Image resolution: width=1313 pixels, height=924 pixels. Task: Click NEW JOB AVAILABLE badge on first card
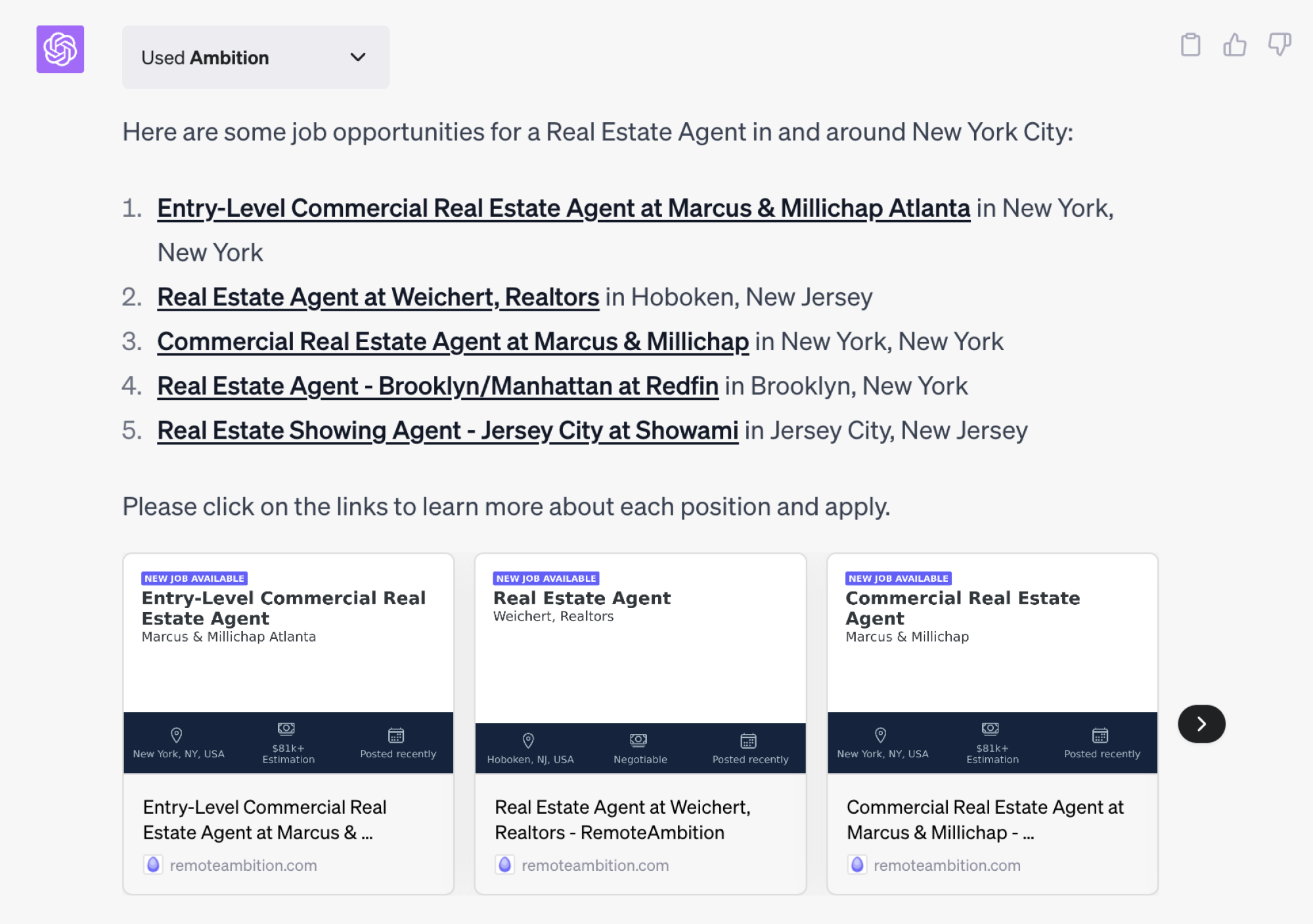pyautogui.click(x=194, y=579)
